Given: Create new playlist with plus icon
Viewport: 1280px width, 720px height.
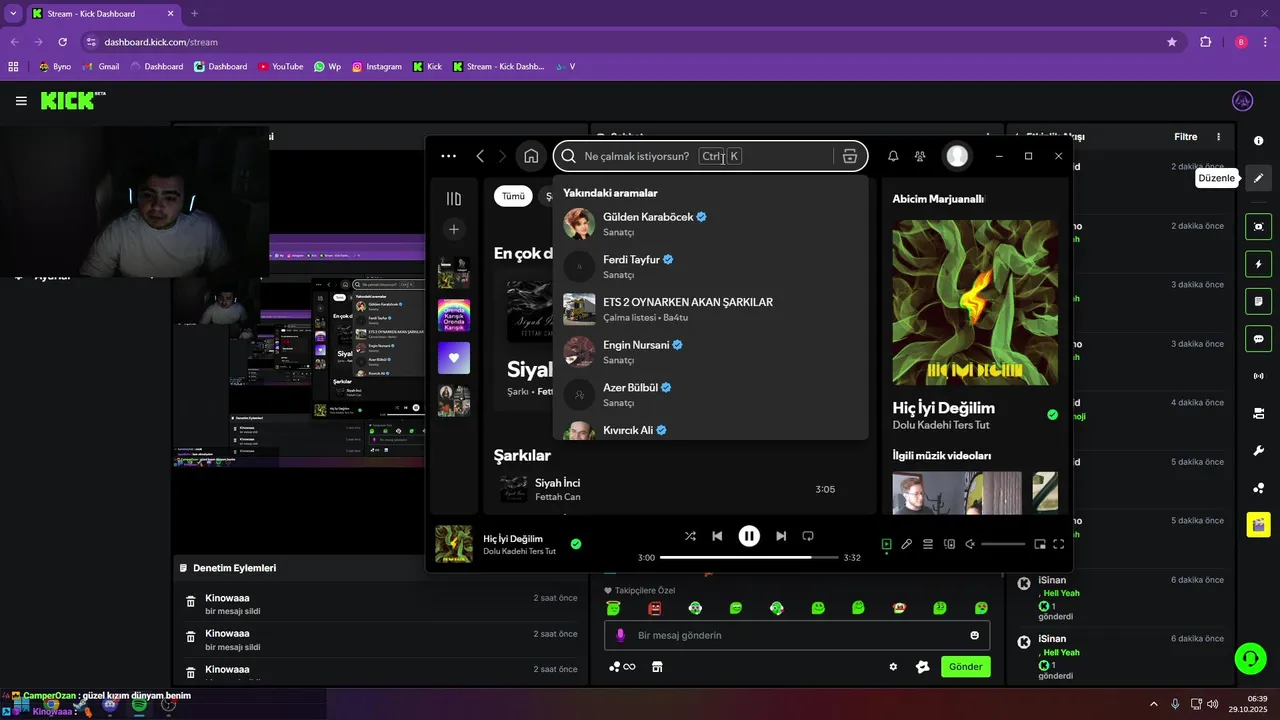Looking at the screenshot, I should tap(454, 229).
